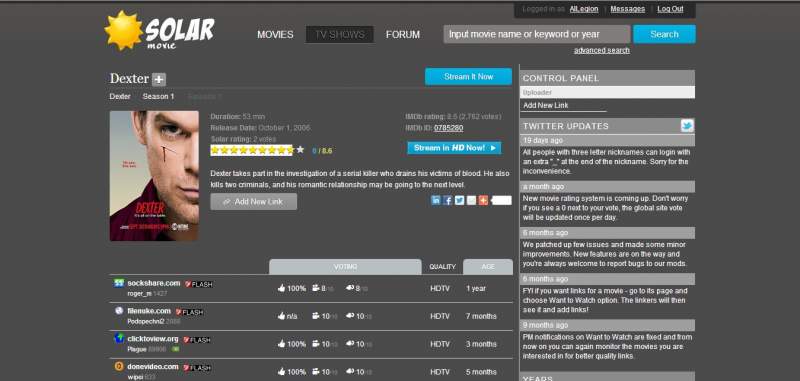Sort links by the AGE tab

(x=488, y=267)
